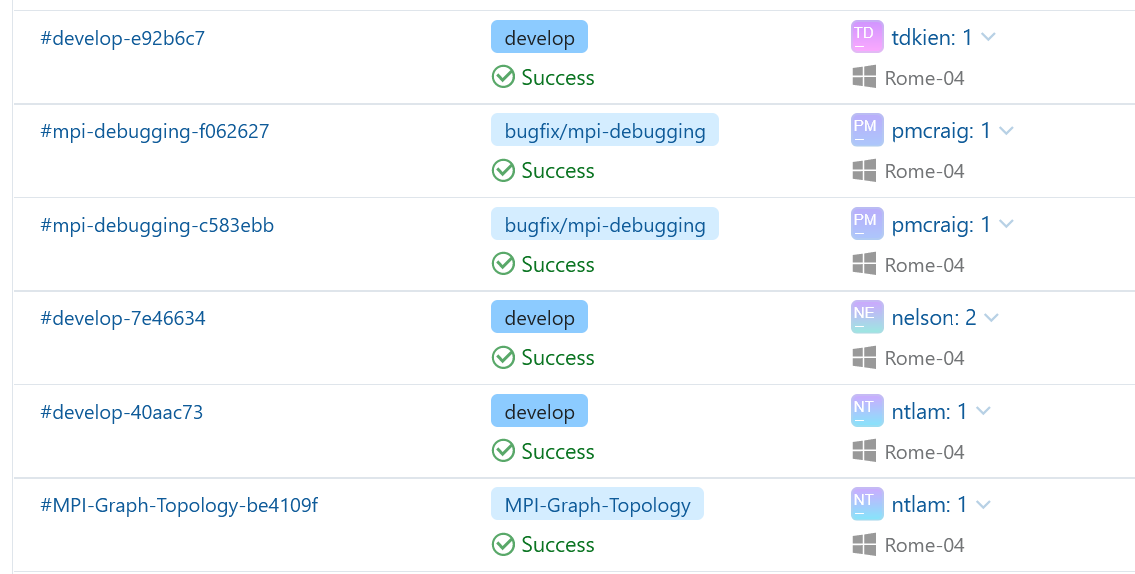Click tdkien's TD avatar icon
Viewport: 1135px width, 574px height.
coord(865,37)
